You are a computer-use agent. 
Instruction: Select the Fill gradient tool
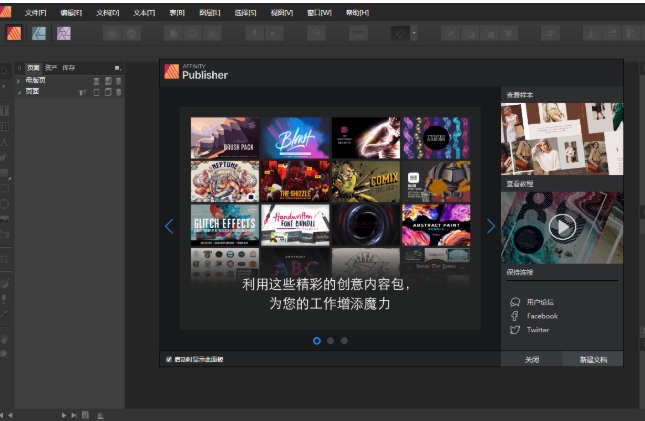coord(5,283)
